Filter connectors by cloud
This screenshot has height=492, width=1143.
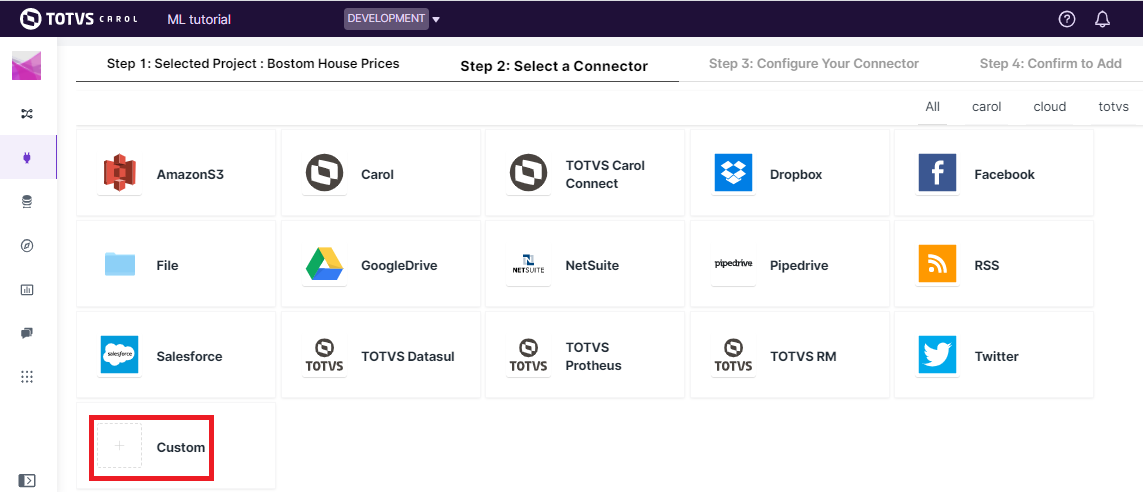(1050, 106)
